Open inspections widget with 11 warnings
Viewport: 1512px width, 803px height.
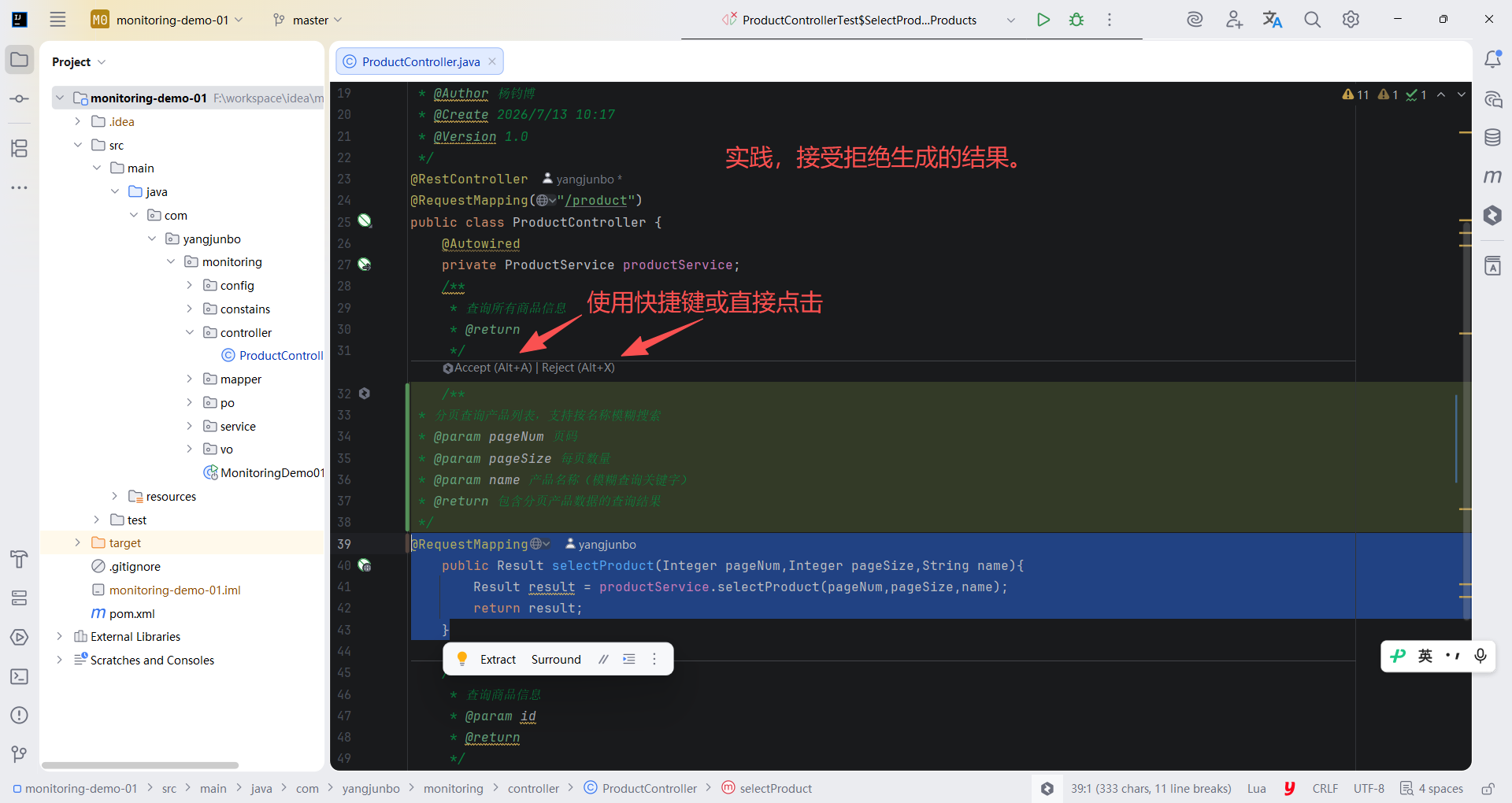pyautogui.click(x=1356, y=94)
